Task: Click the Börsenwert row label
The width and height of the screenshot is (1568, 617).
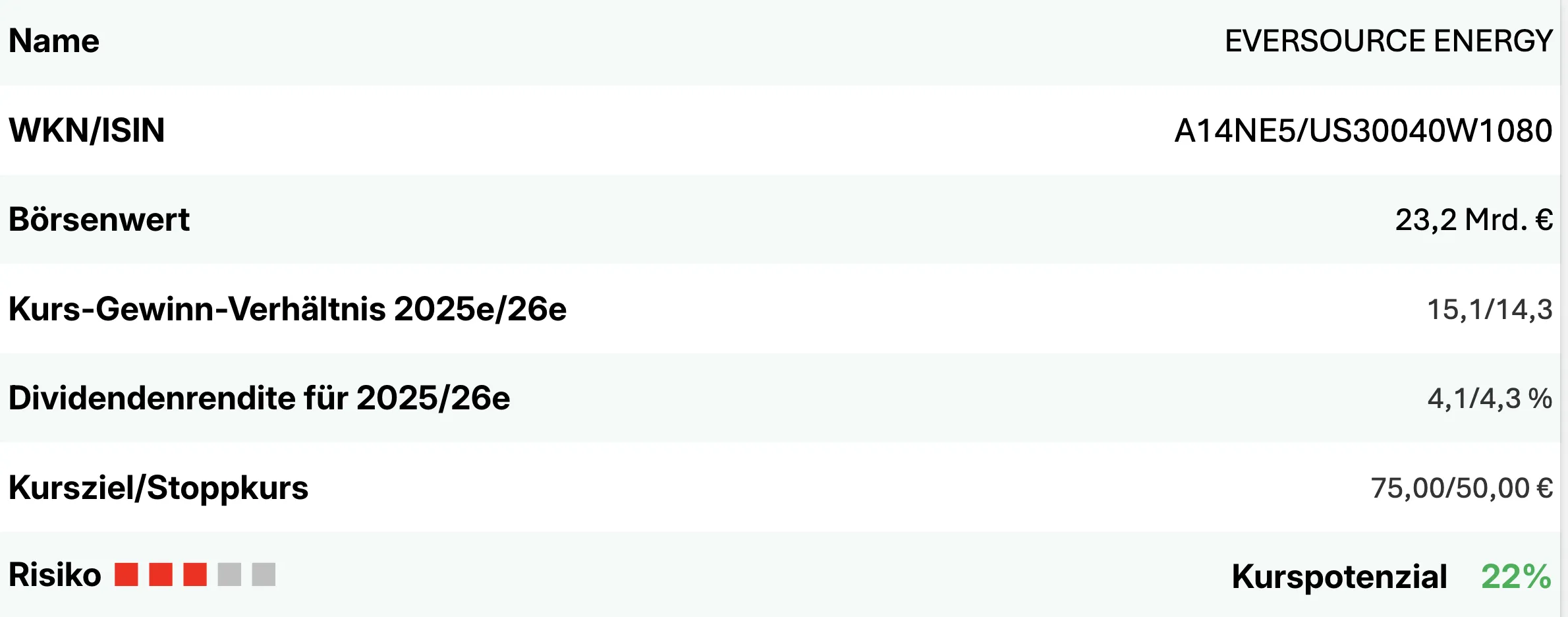Action: [x=99, y=220]
